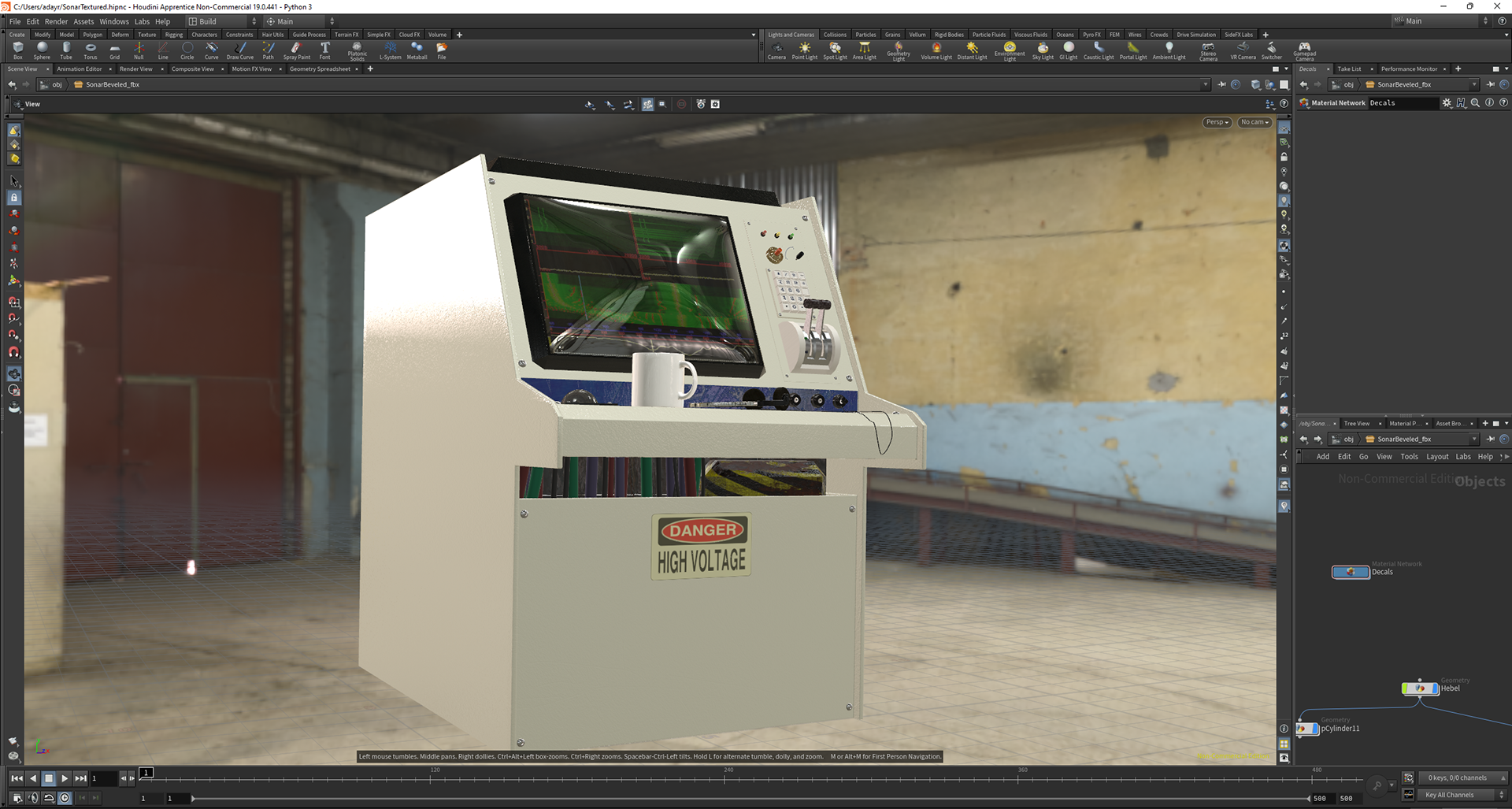Click the playbar range slider left handle
The image size is (1512, 809).
(x=194, y=798)
